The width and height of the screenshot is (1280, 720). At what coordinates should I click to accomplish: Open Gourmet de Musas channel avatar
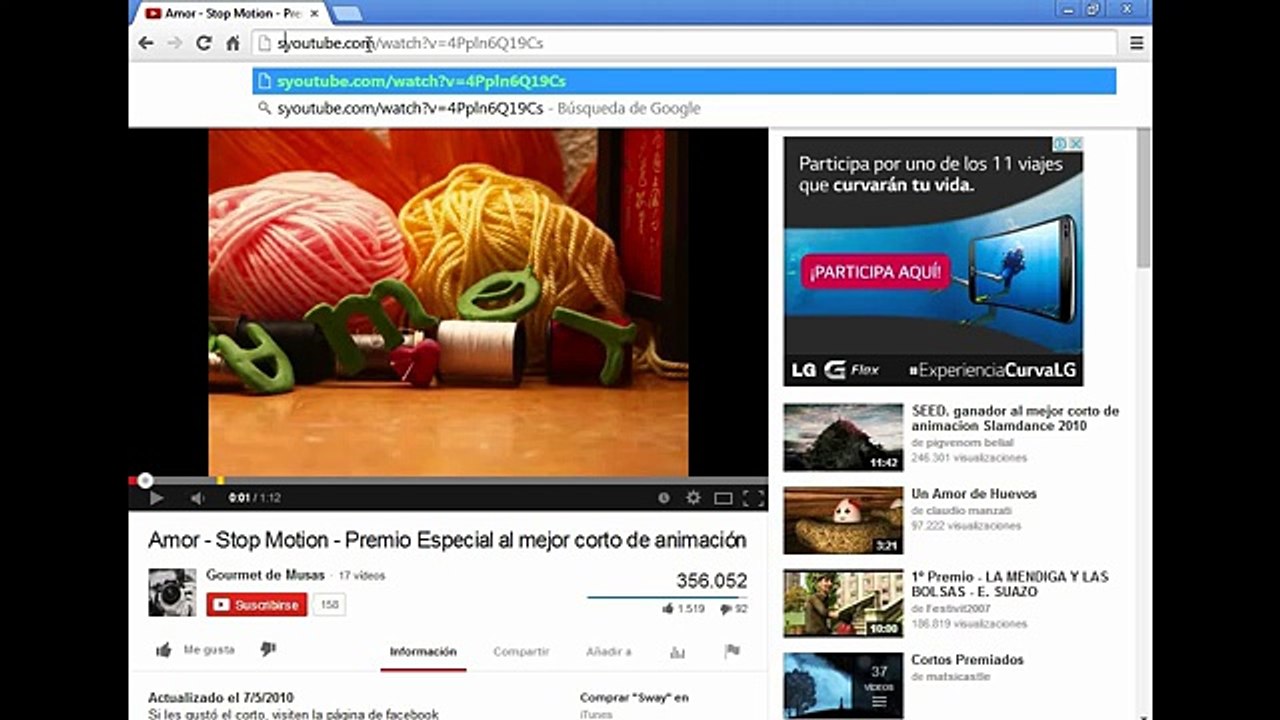coord(172,593)
